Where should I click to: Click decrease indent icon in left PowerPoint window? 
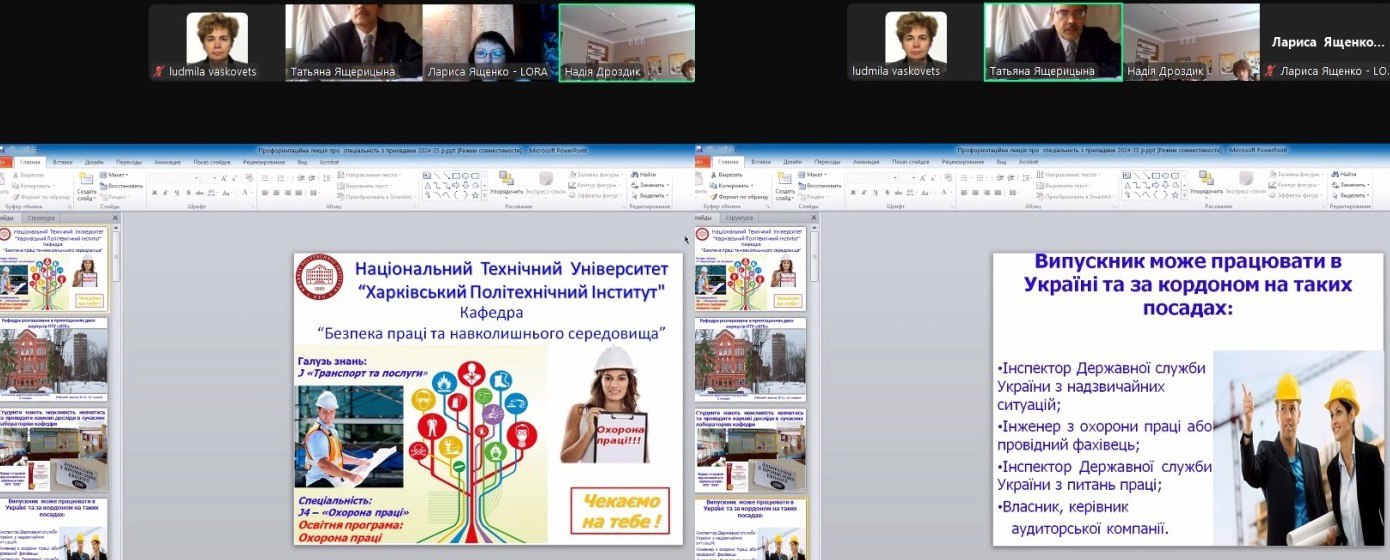click(x=300, y=178)
